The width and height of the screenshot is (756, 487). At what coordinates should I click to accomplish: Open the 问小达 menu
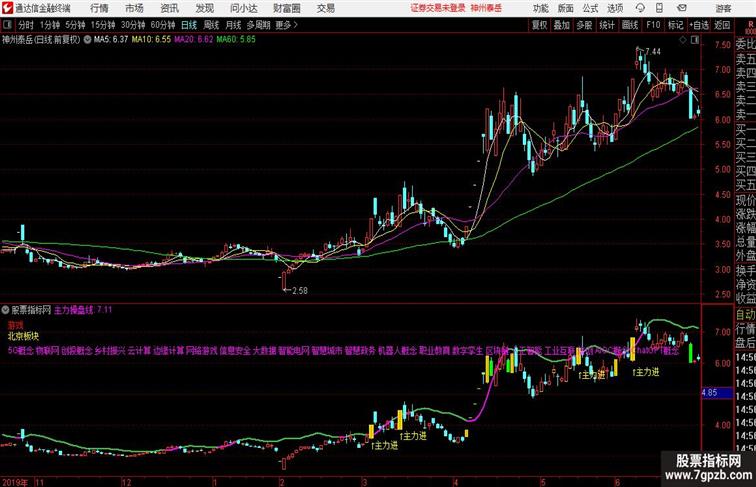[x=243, y=8]
